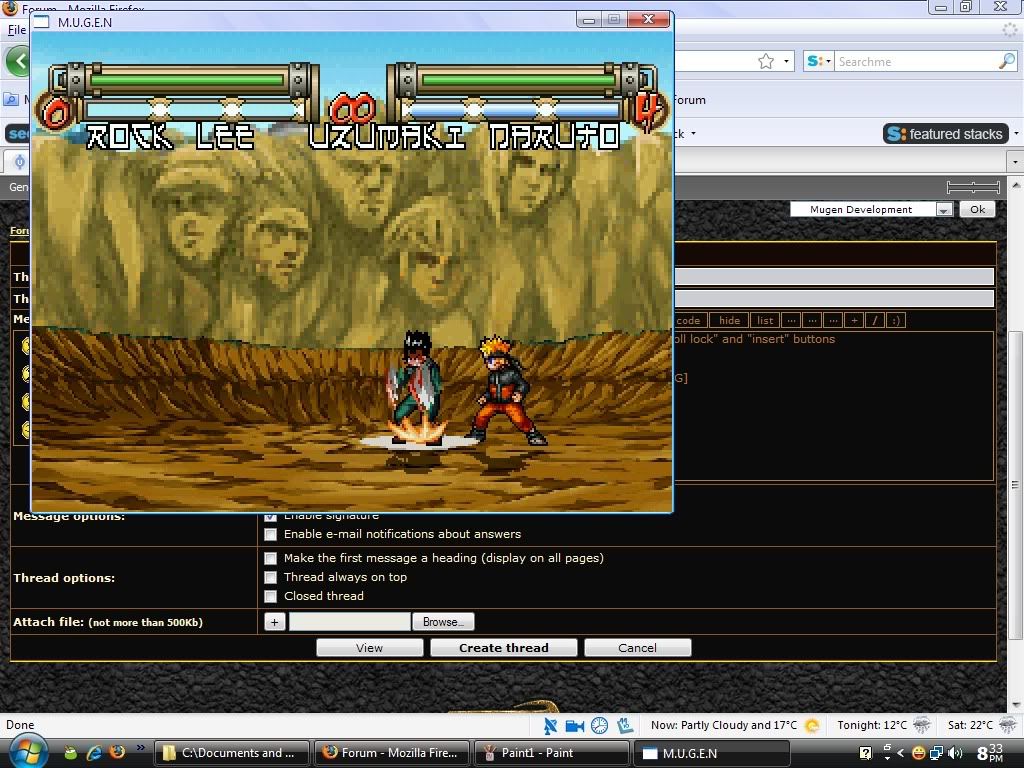The width and height of the screenshot is (1024, 768).
Task: Click the satellite dish icon in status bar
Action: (x=551, y=726)
